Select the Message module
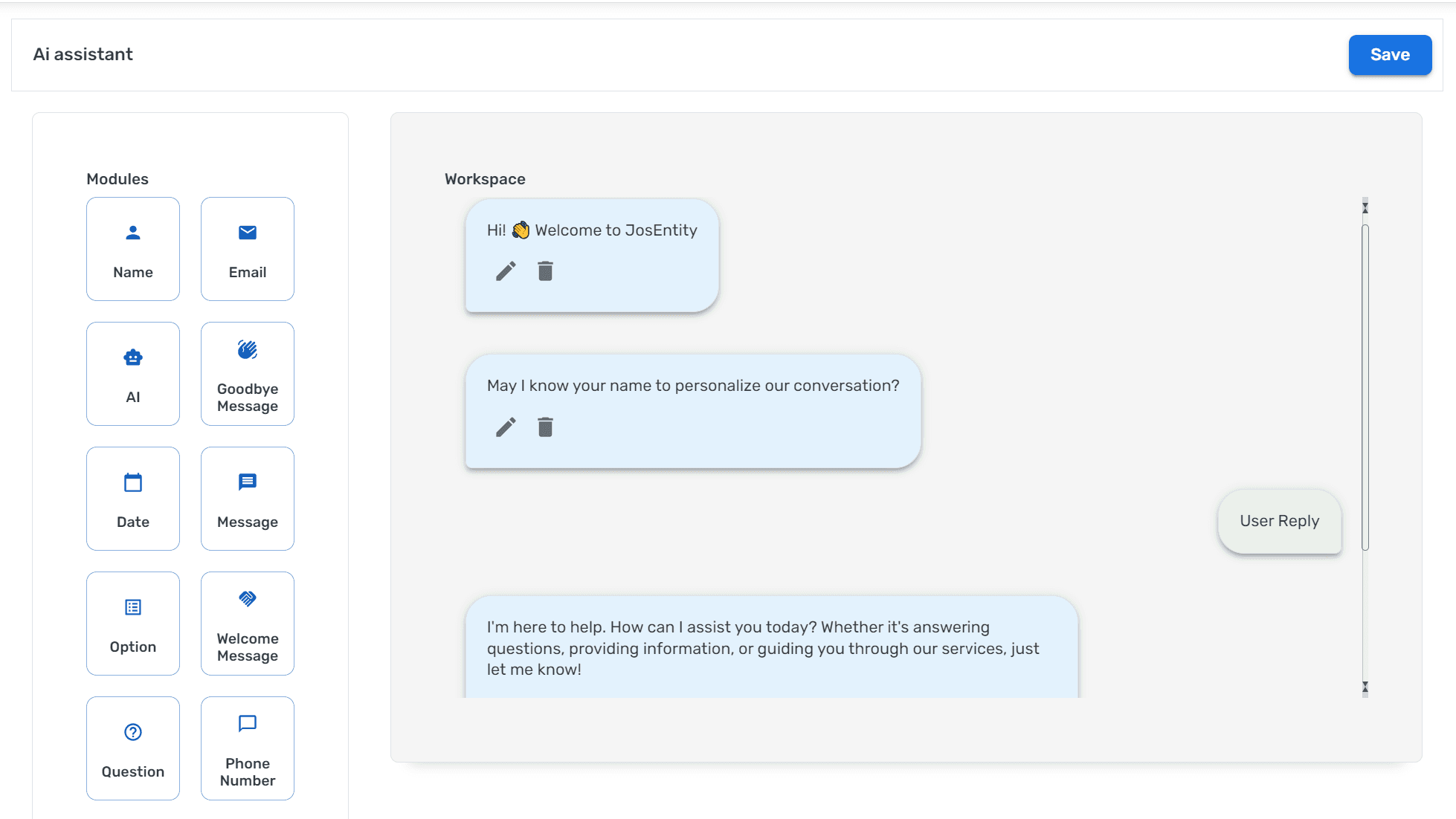The height and width of the screenshot is (819, 1456). tap(247, 499)
